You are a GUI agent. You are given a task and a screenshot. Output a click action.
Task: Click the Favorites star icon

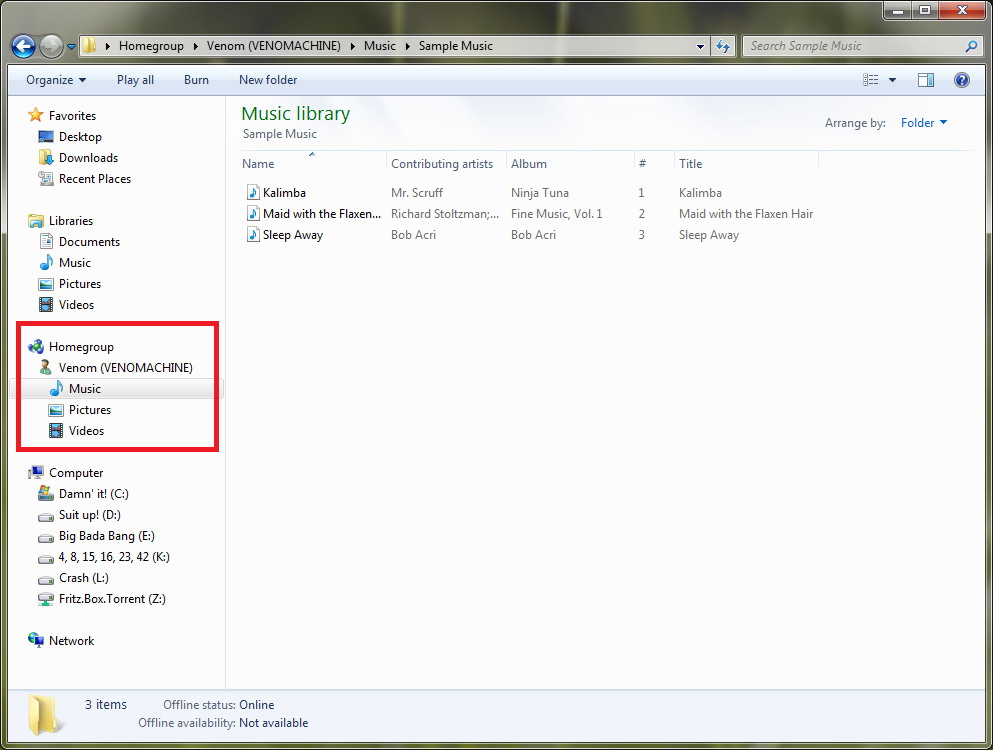click(x=35, y=115)
